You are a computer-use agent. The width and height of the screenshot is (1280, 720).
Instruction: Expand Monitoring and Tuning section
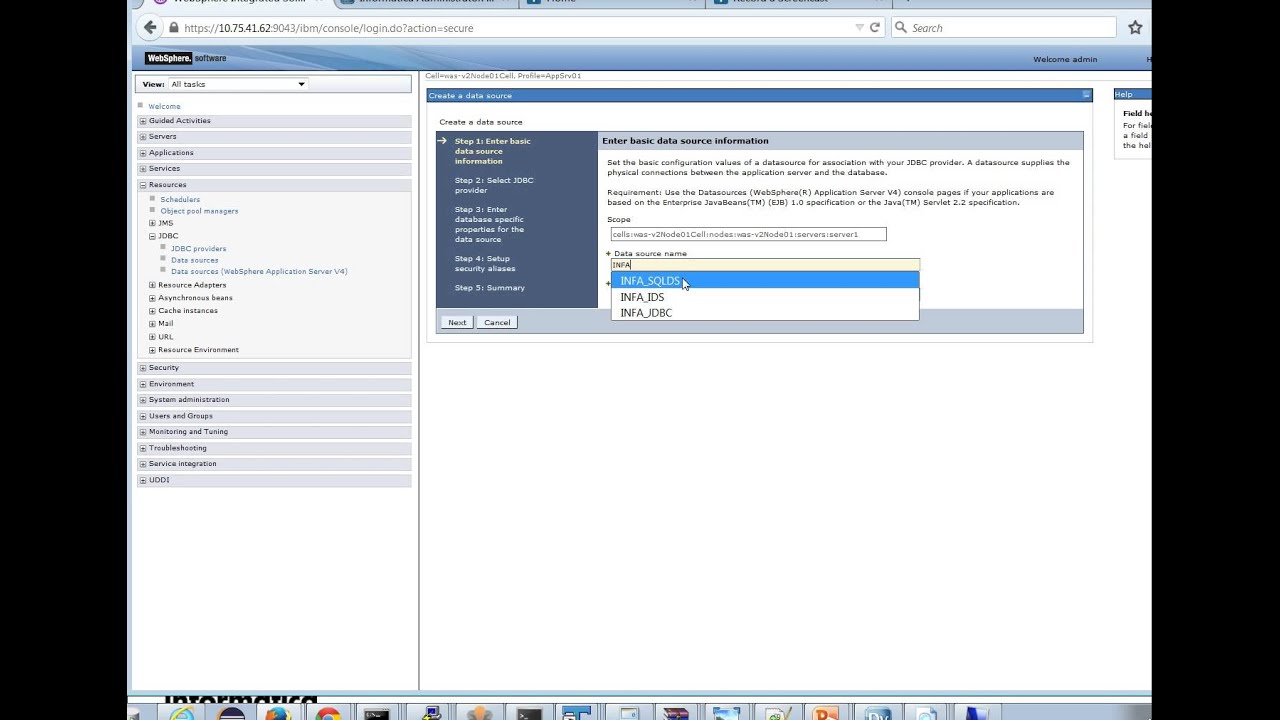point(142,432)
